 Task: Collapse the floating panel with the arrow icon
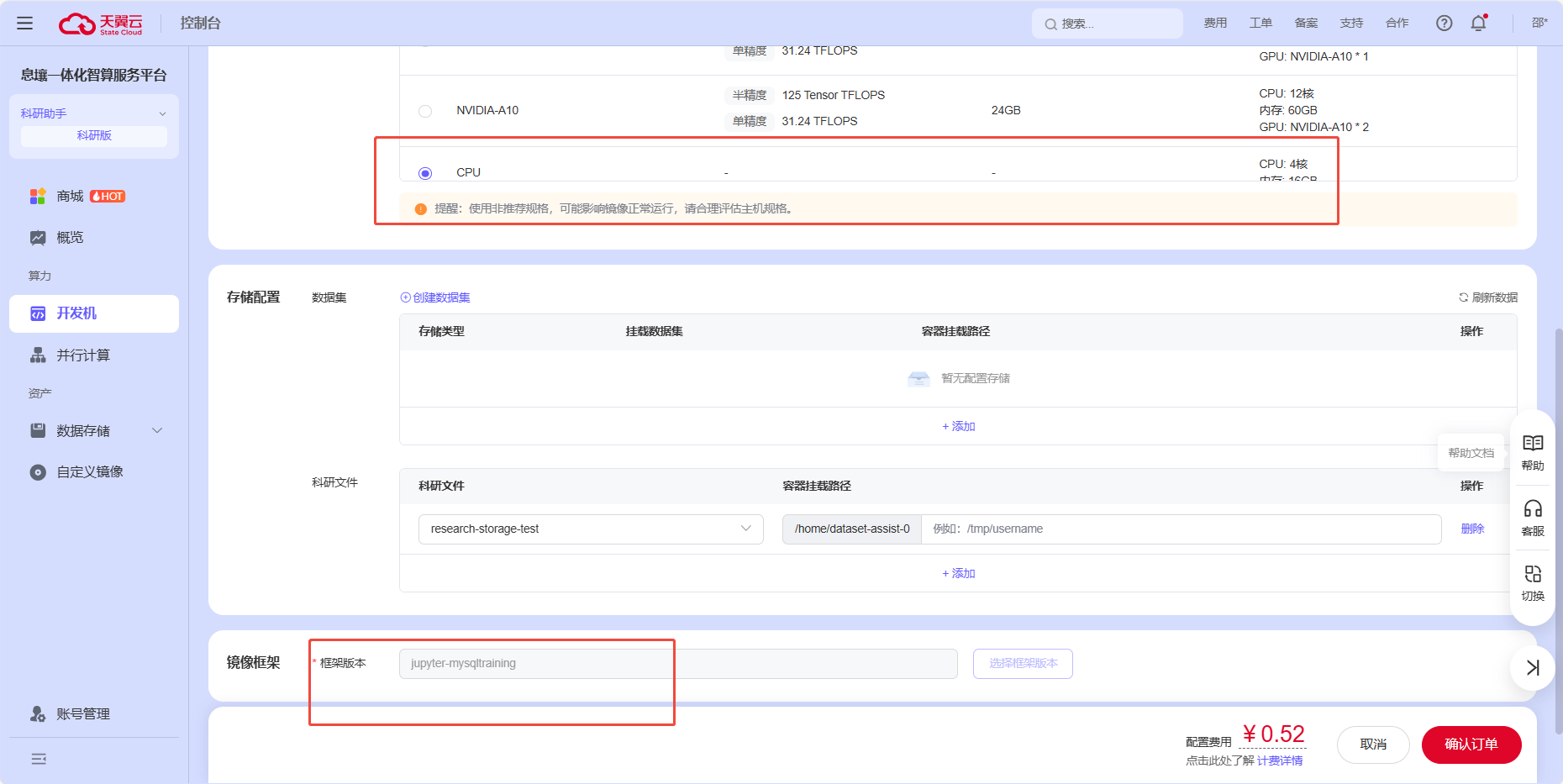tap(1533, 668)
